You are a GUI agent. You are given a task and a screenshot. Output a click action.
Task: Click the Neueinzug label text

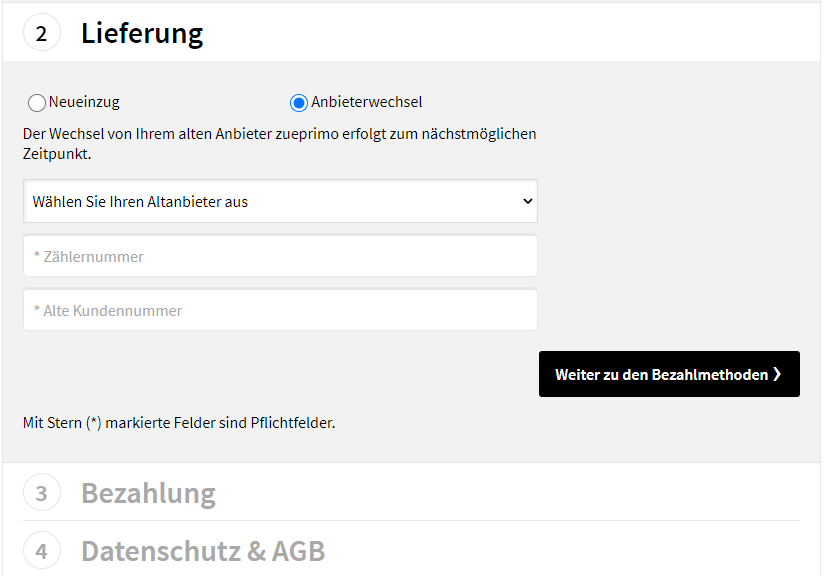click(84, 102)
